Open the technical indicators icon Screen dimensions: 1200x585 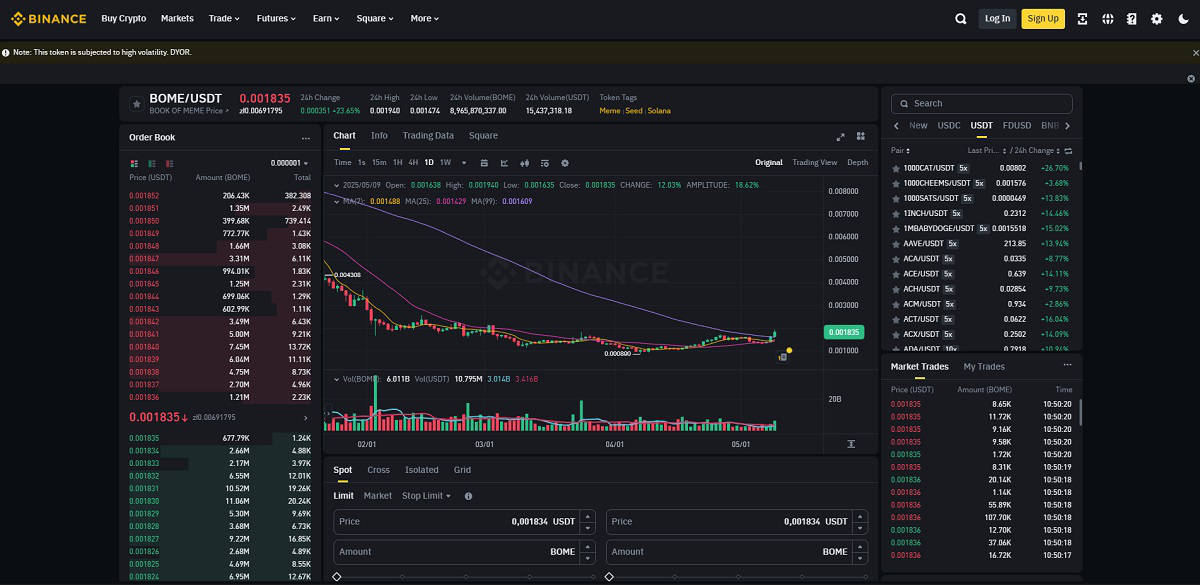click(504, 162)
